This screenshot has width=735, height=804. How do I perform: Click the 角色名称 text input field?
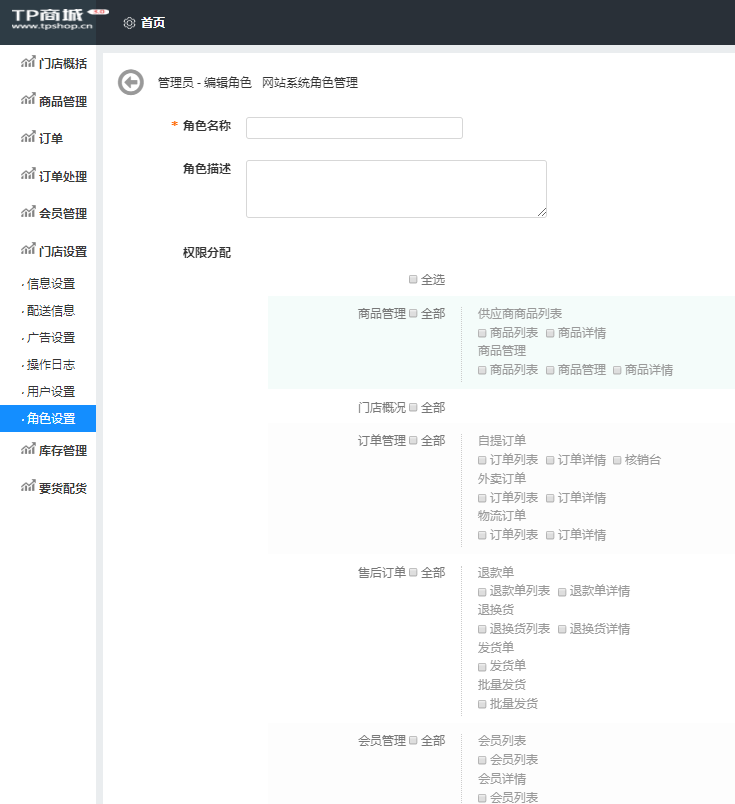tap(354, 128)
